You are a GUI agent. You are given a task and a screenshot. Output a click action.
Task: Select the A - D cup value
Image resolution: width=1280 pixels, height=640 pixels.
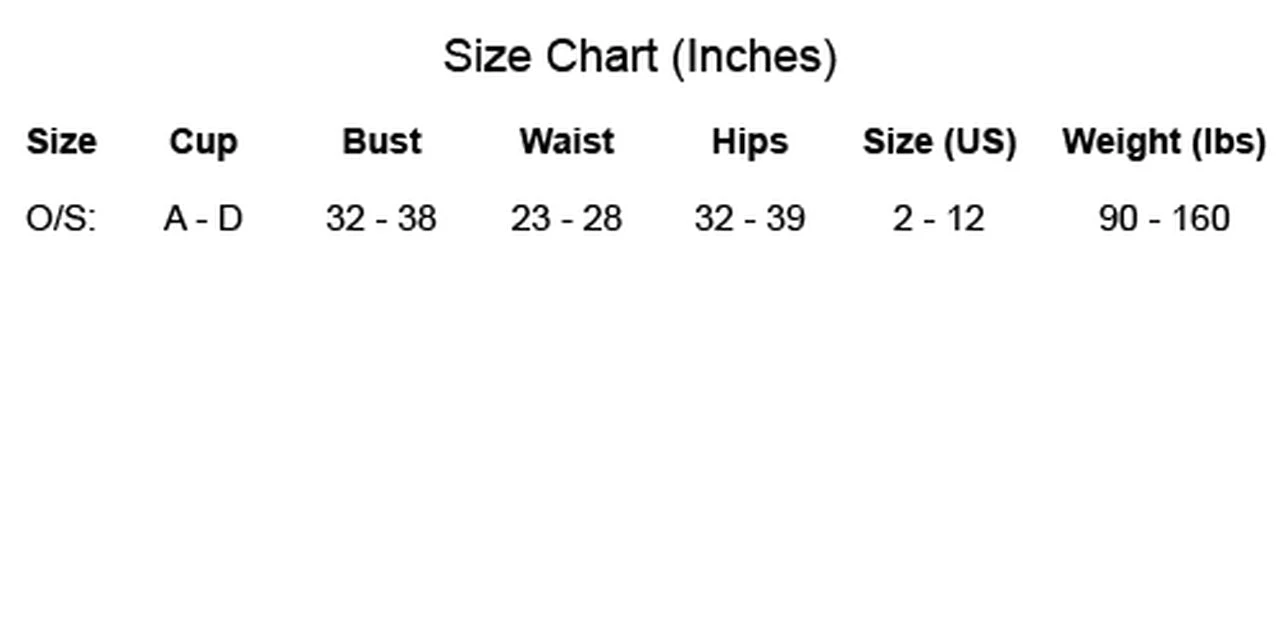[203, 218]
